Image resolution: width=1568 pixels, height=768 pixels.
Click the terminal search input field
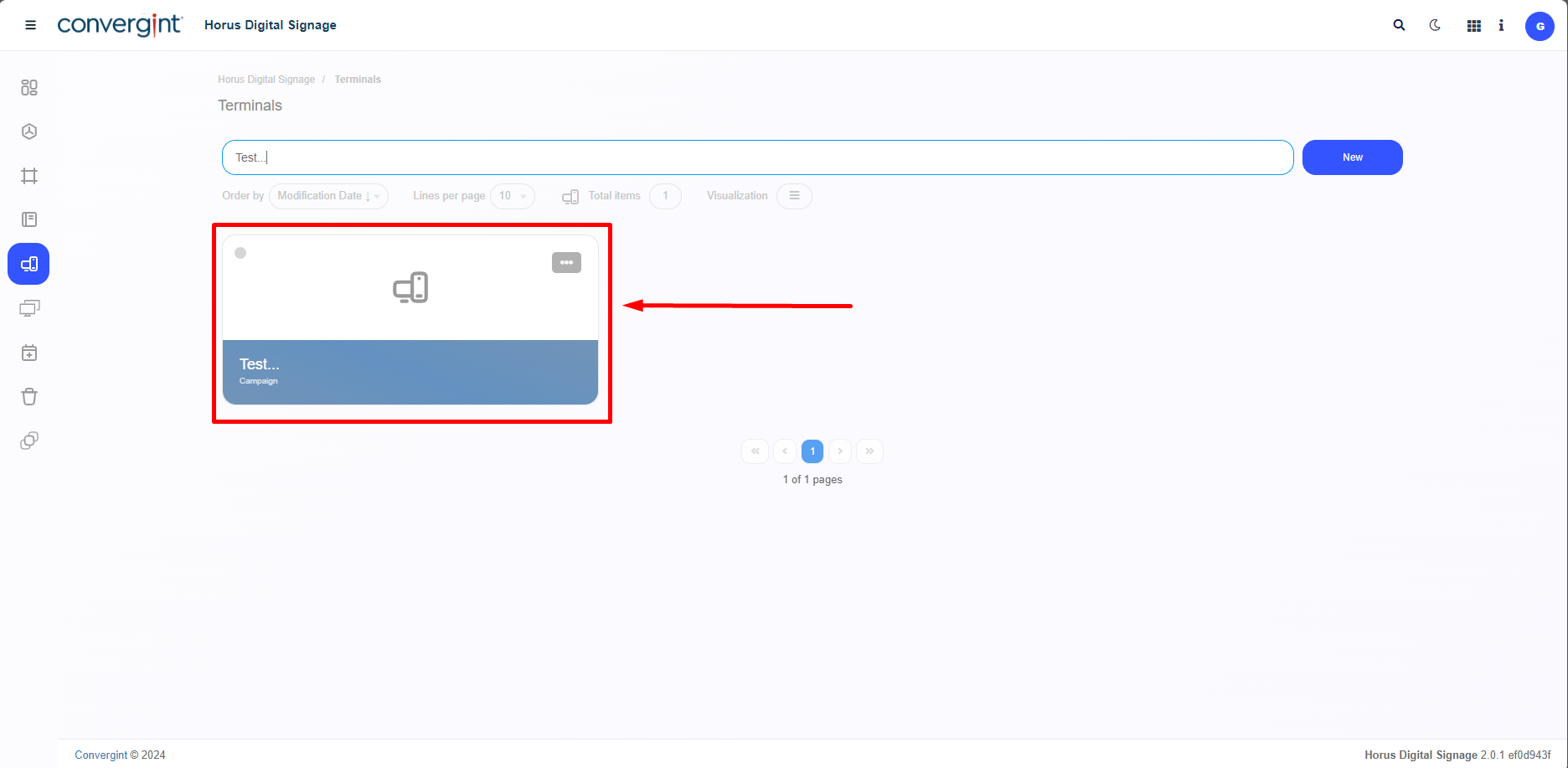point(757,157)
